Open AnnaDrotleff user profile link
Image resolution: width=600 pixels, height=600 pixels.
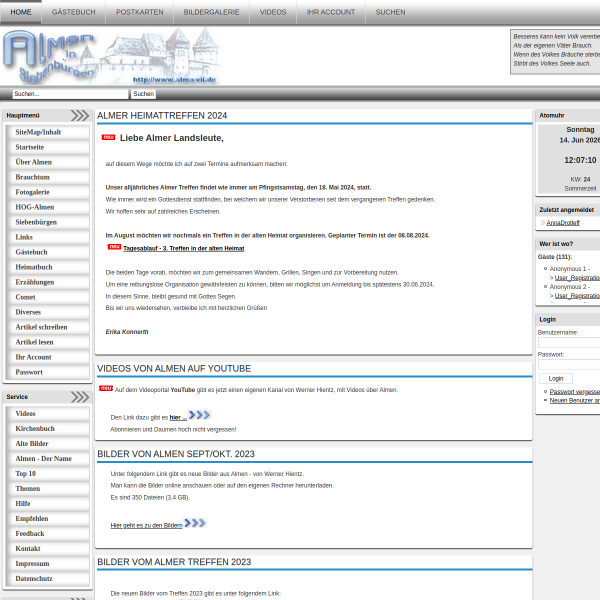click(x=563, y=223)
